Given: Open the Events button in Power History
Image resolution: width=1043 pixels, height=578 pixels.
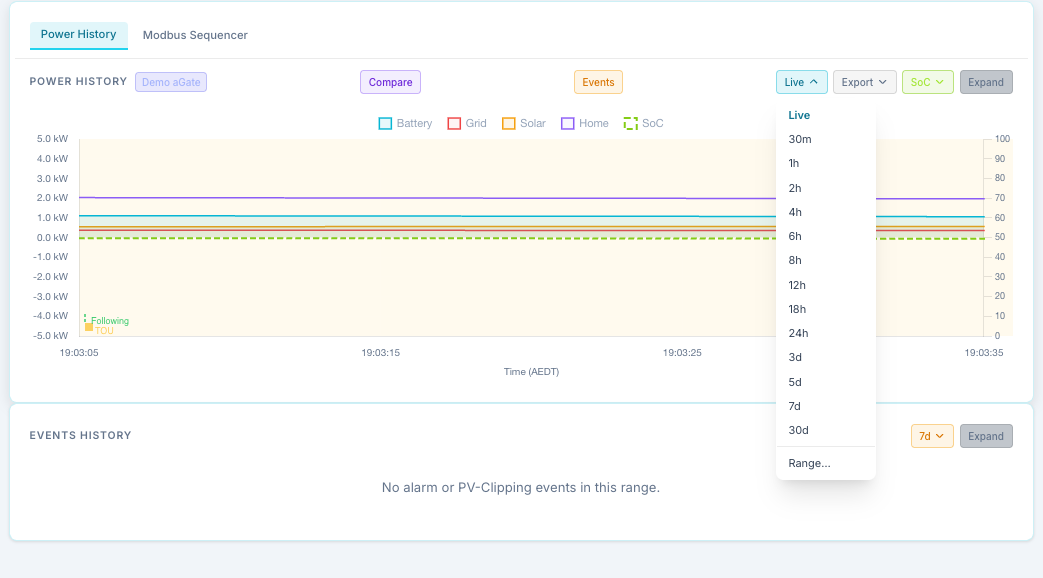Looking at the screenshot, I should coord(598,82).
